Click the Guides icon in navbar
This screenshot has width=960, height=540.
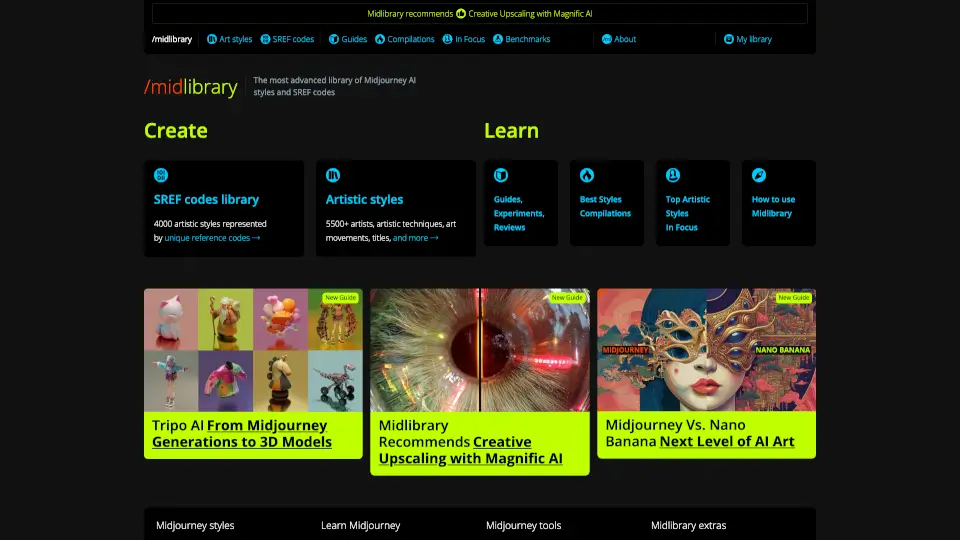point(334,39)
